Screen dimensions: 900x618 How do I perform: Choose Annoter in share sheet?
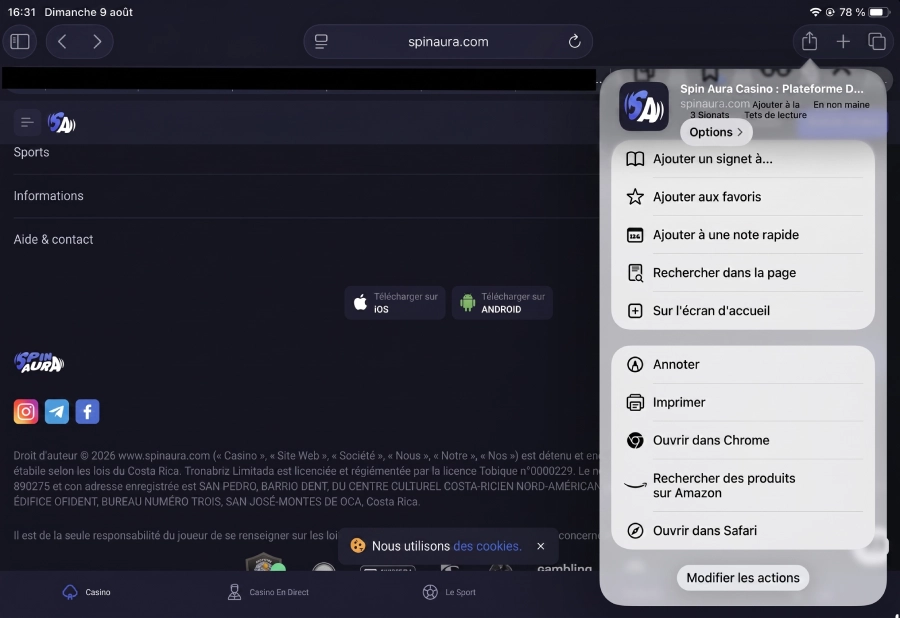[743, 364]
